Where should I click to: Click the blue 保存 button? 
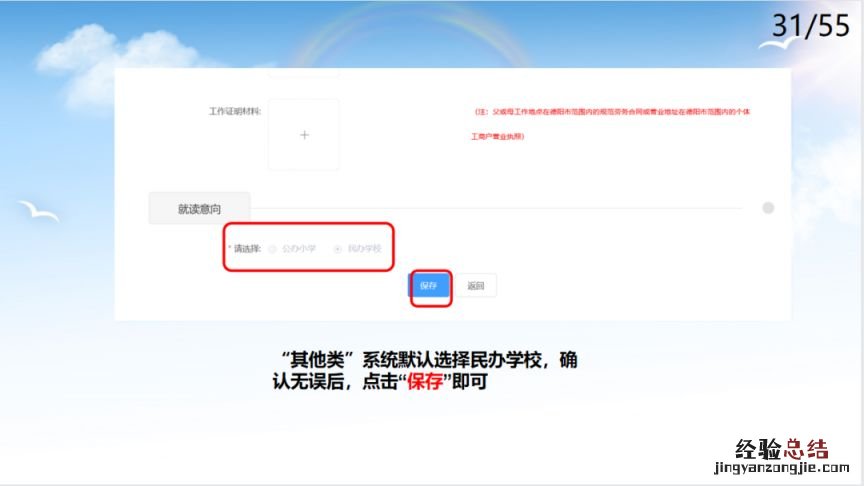(x=429, y=285)
